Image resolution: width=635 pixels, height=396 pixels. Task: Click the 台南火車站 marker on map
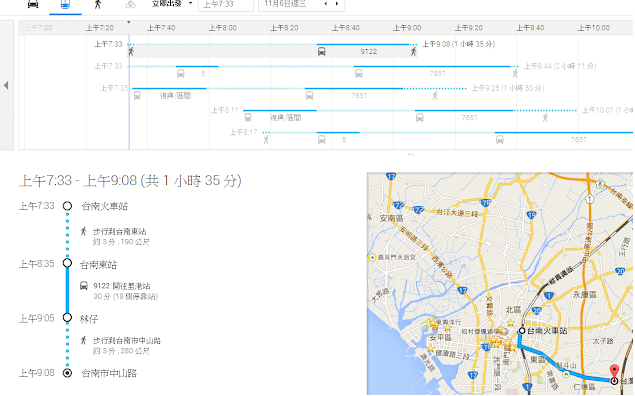pyautogui.click(x=522, y=331)
